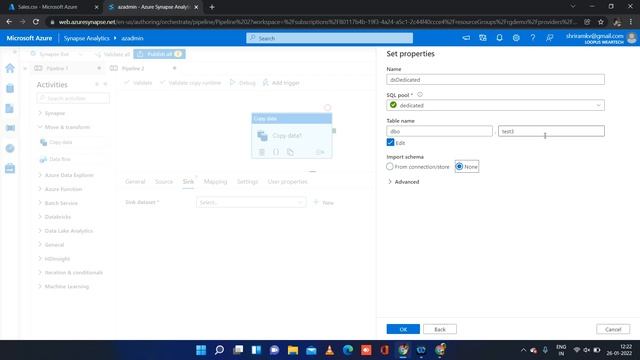Click the dataset Name input field
The height and width of the screenshot is (360, 640).
[x=496, y=80]
